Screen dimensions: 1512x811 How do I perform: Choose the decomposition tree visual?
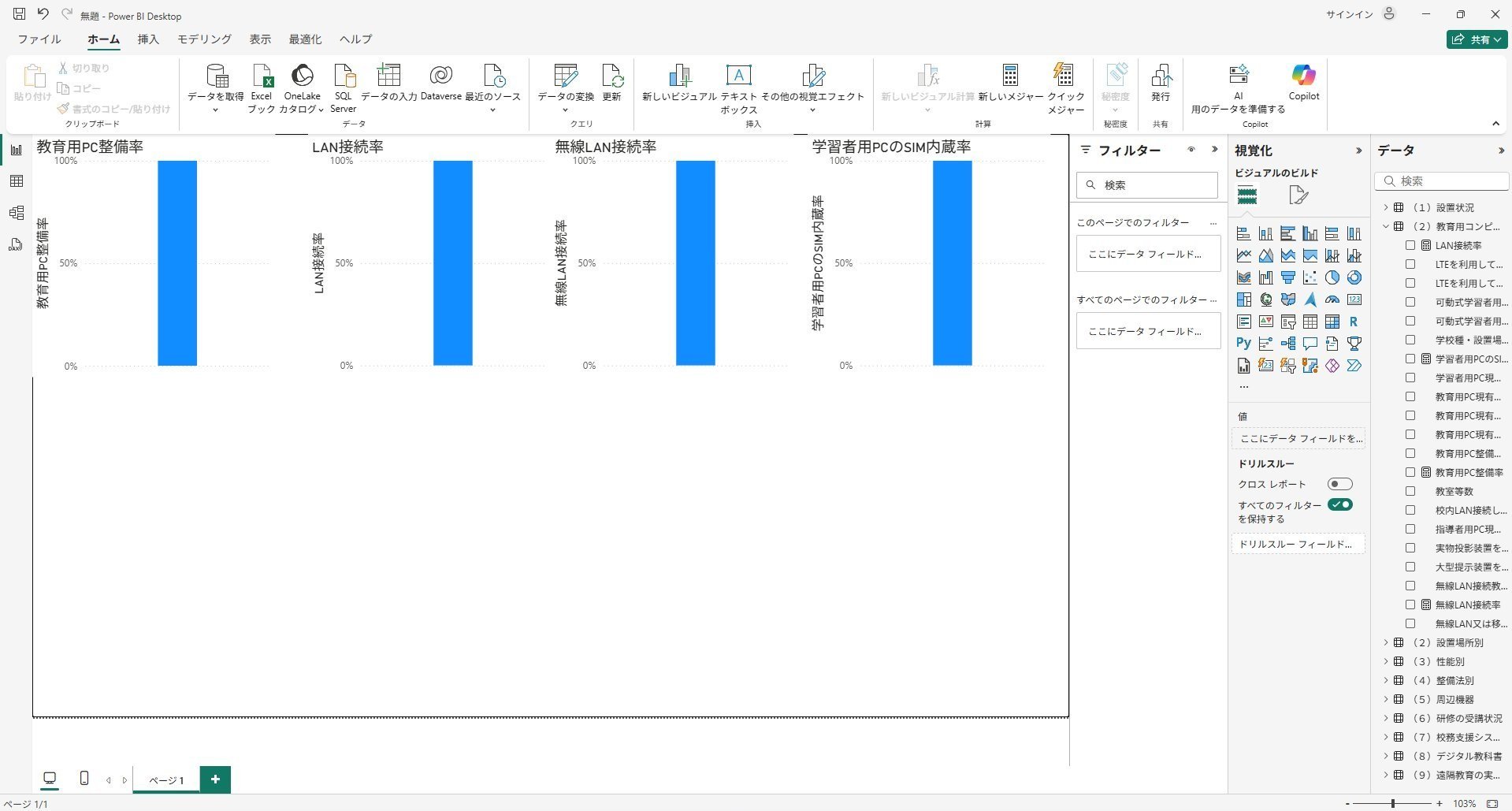pos(1287,344)
